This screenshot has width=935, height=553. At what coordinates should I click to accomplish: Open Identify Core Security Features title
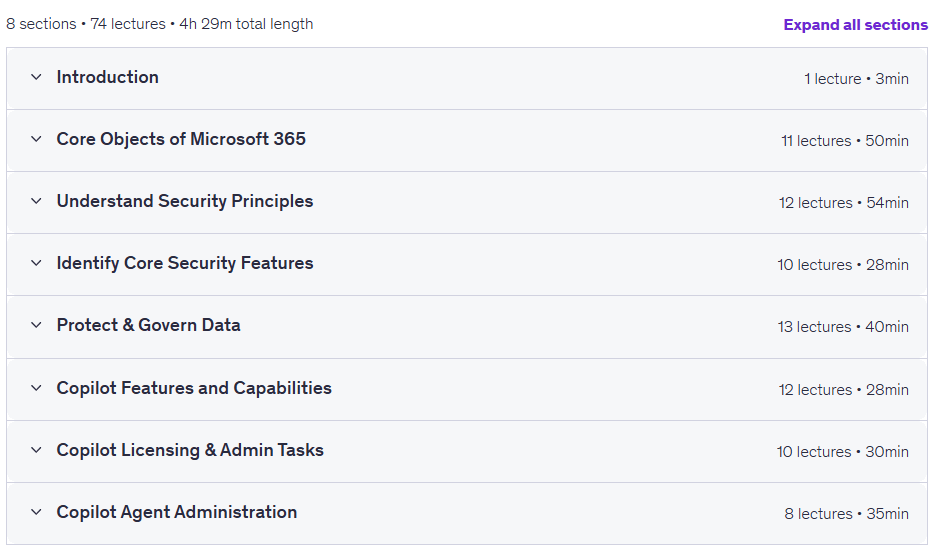[x=184, y=263]
